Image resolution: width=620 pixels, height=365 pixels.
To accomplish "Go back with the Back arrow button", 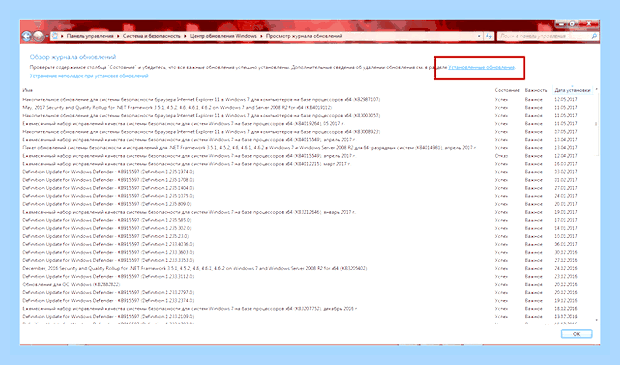I will pos(26,36).
